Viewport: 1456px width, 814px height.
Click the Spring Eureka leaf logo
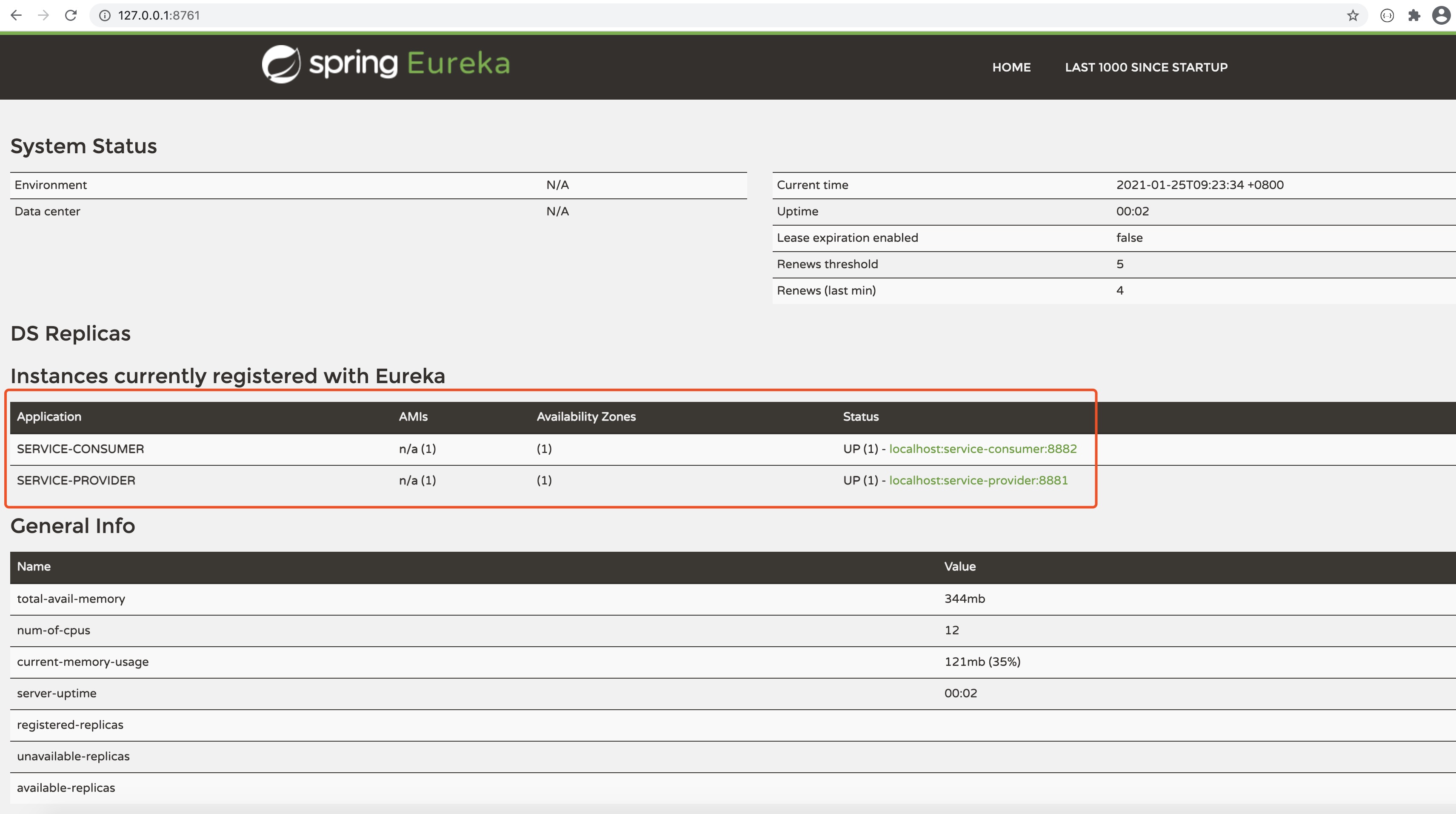pyautogui.click(x=281, y=64)
